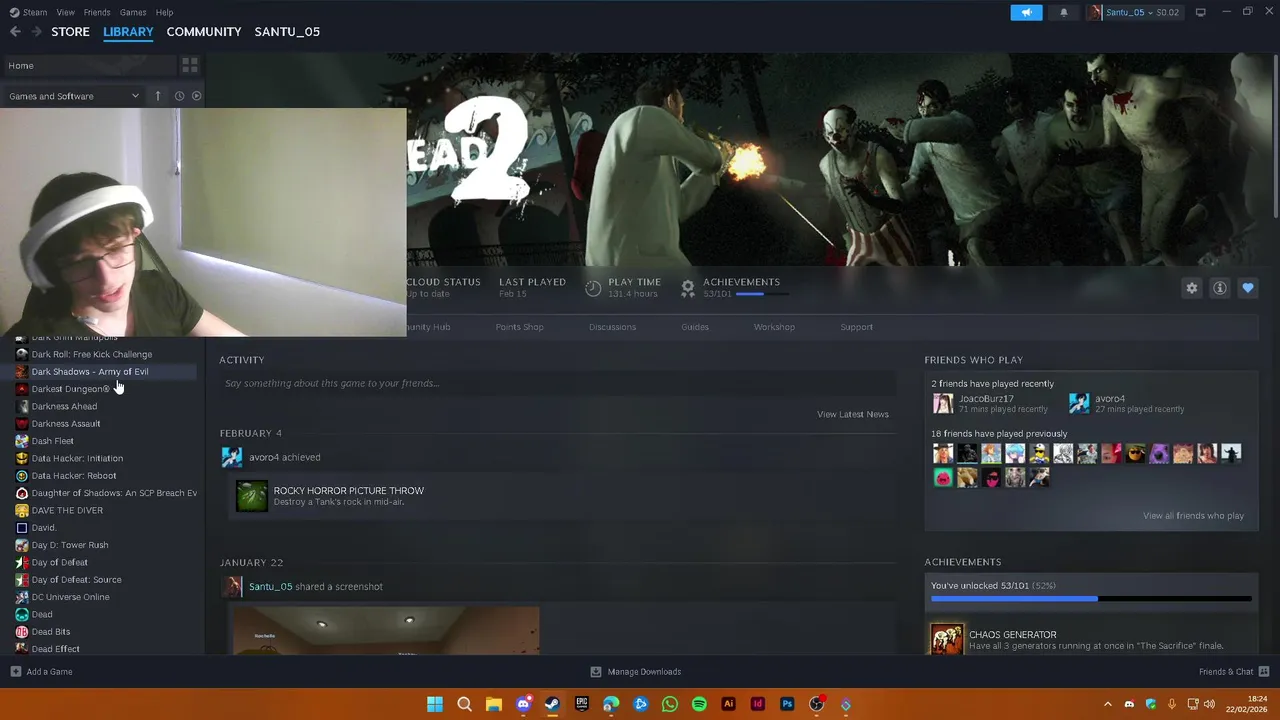The width and height of the screenshot is (1280, 720).
Task: Go to the STORE tab
Action: (x=70, y=32)
